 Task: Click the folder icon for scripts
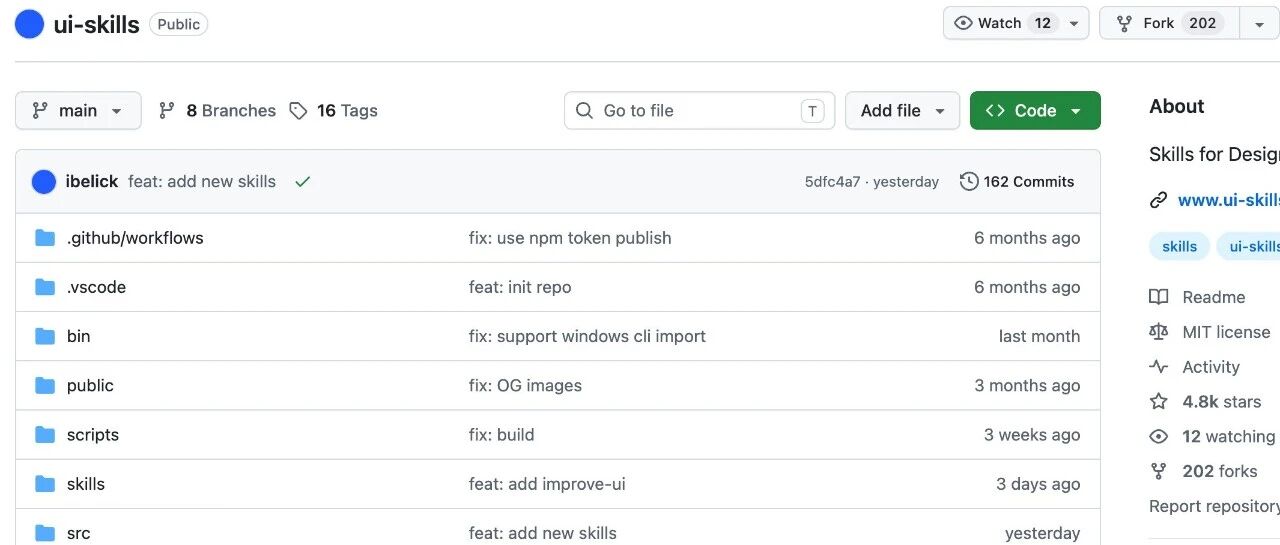coord(45,435)
